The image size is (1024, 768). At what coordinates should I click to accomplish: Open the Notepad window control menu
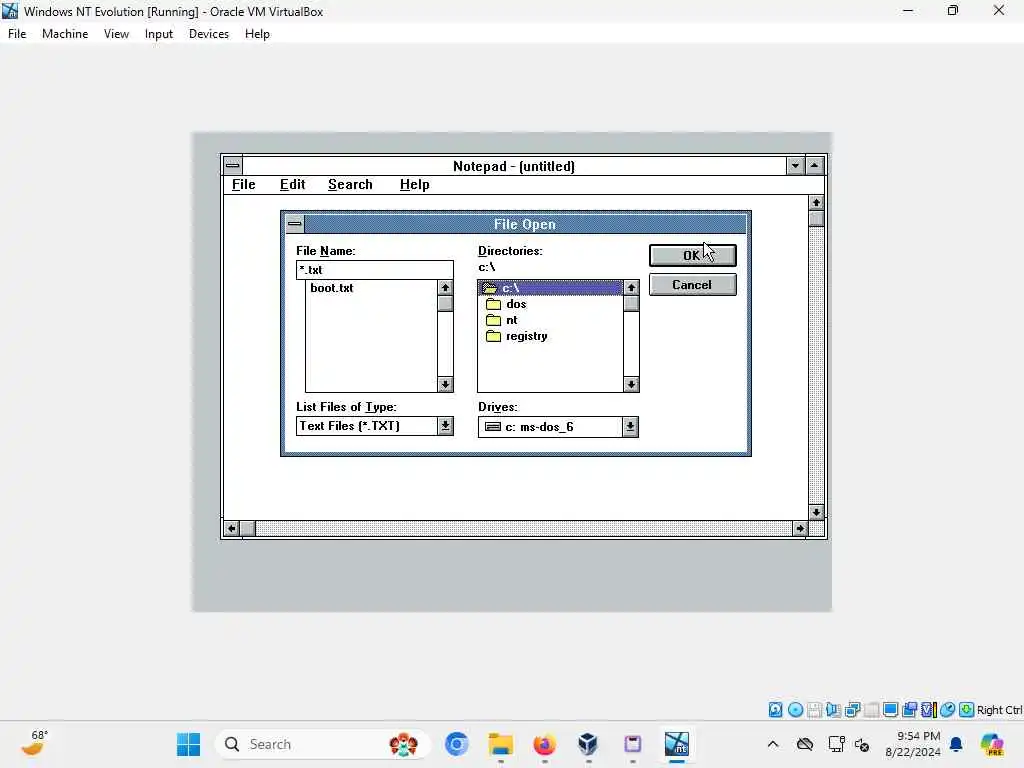[232, 166]
